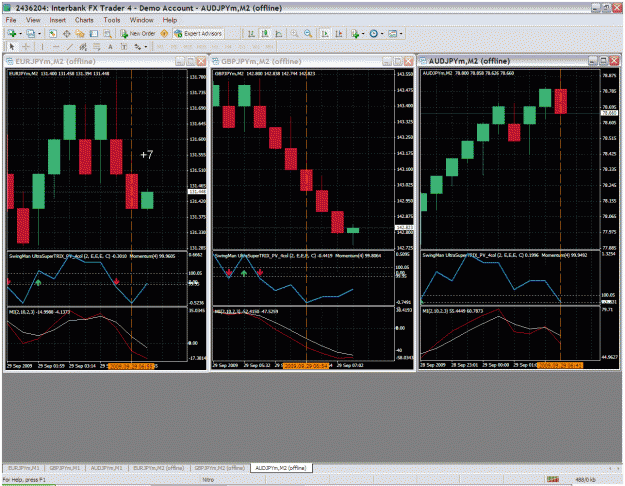The width and height of the screenshot is (625, 486).
Task: Open the Profiles icon
Action: (x=30, y=34)
